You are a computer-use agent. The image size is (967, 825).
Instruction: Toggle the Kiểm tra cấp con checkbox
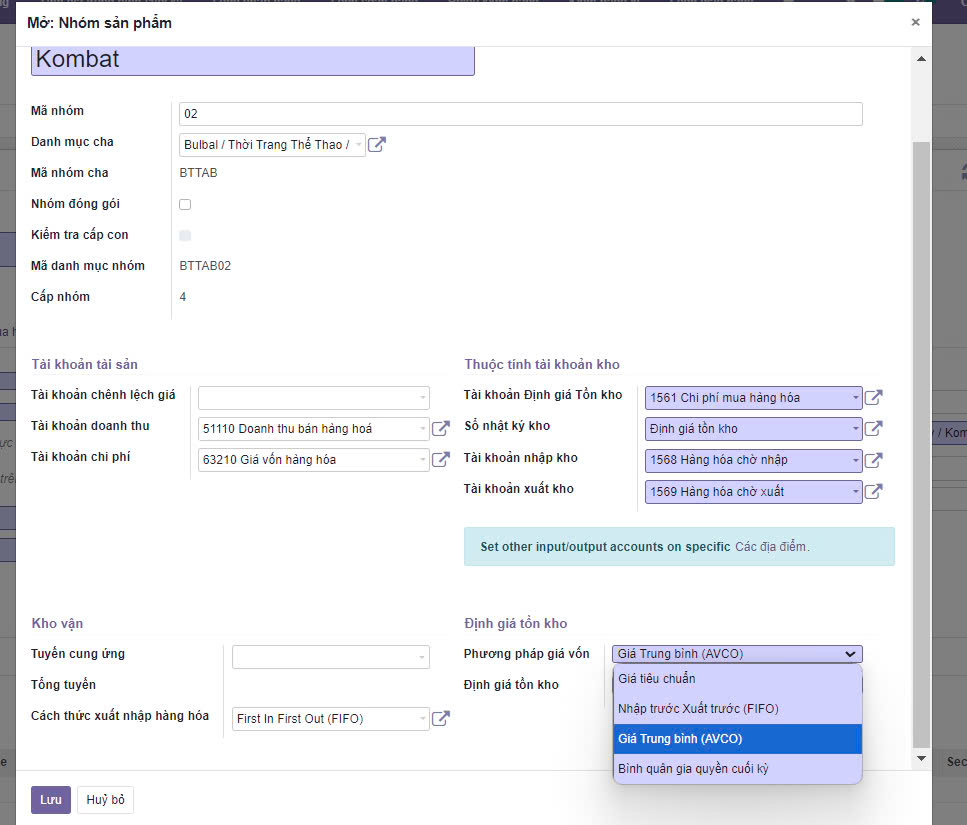[185, 236]
